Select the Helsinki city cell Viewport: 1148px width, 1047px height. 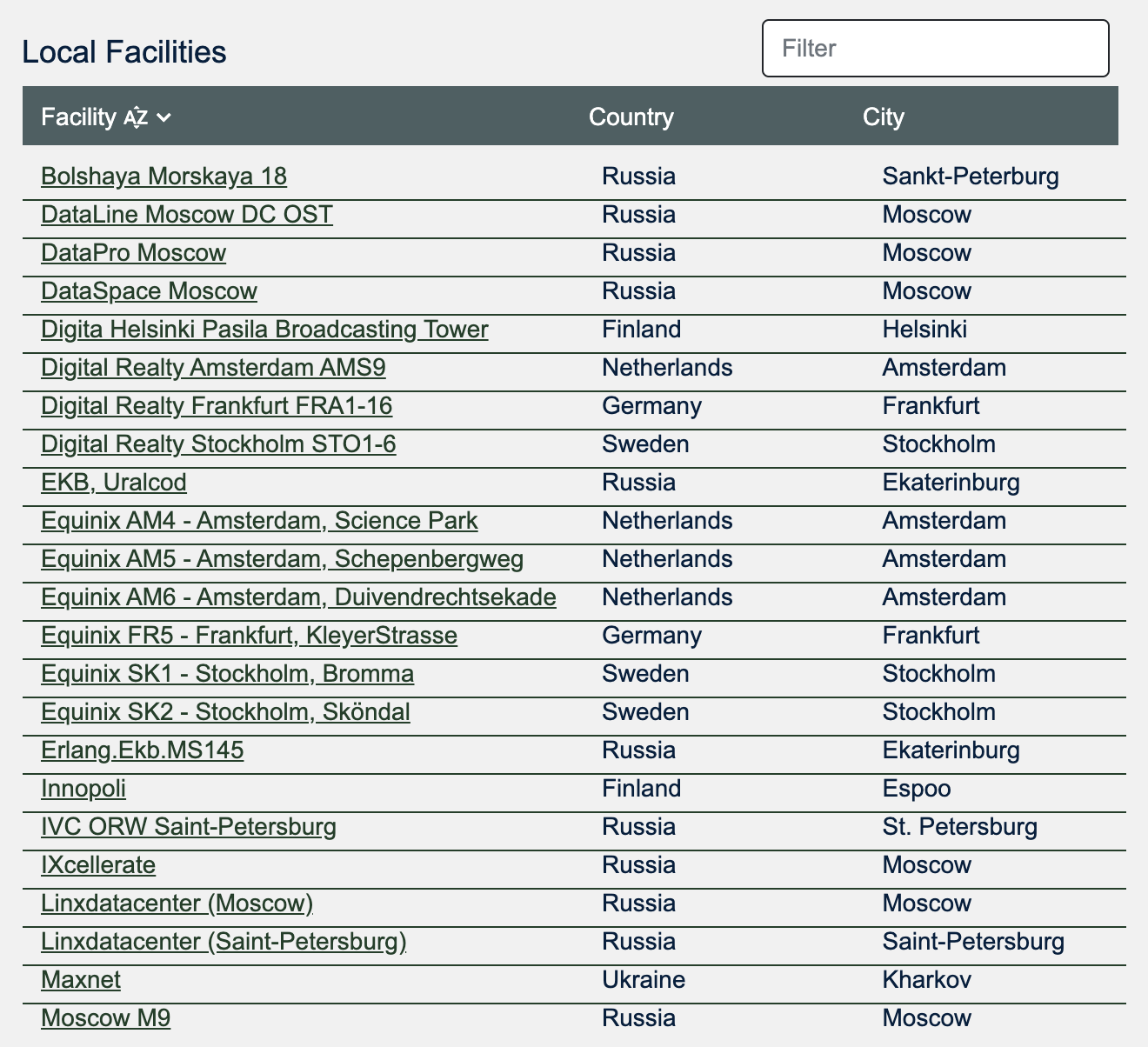click(x=924, y=330)
